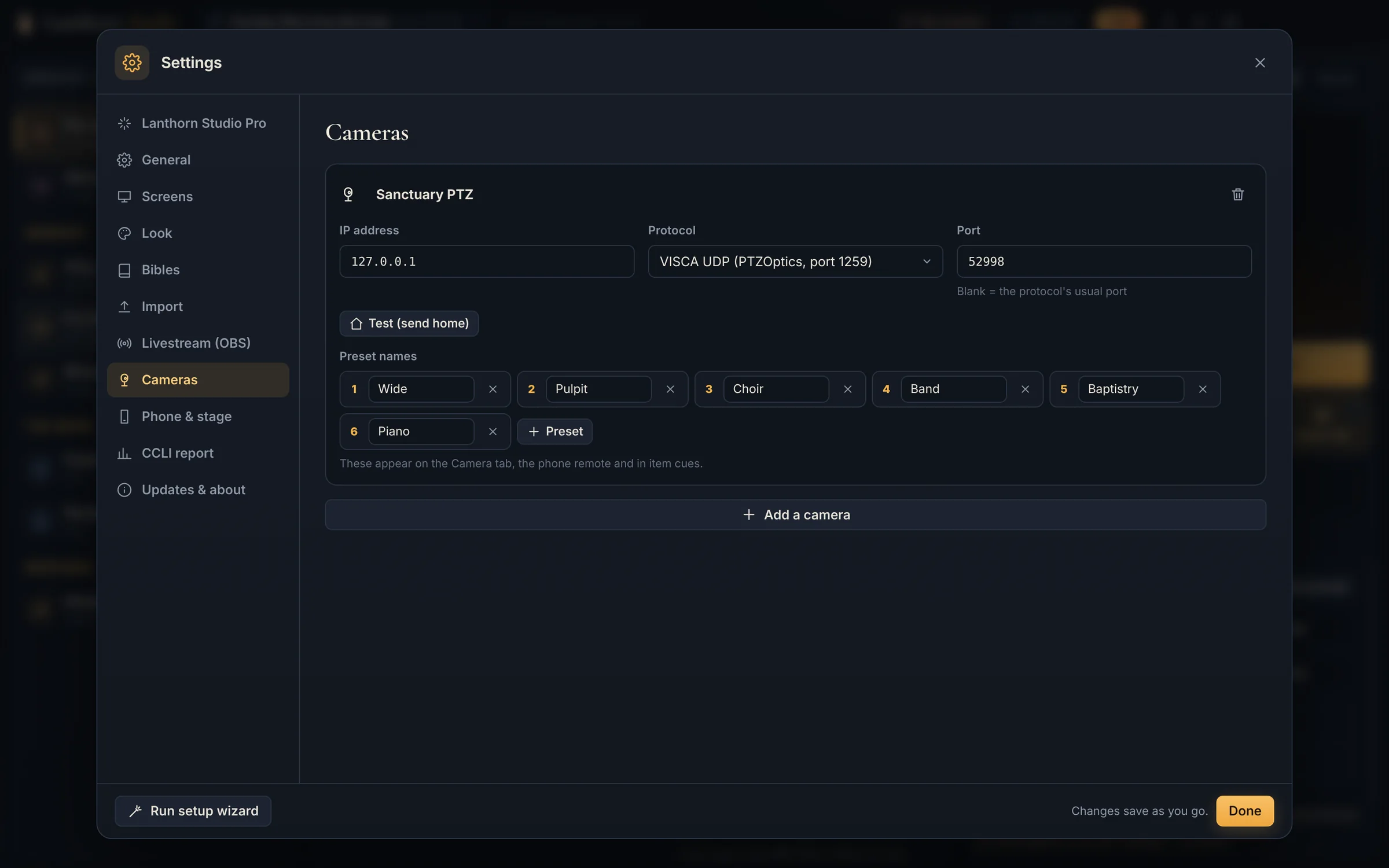1389x868 pixels.
Task: Open the Protocol dropdown
Action: [x=795, y=262]
